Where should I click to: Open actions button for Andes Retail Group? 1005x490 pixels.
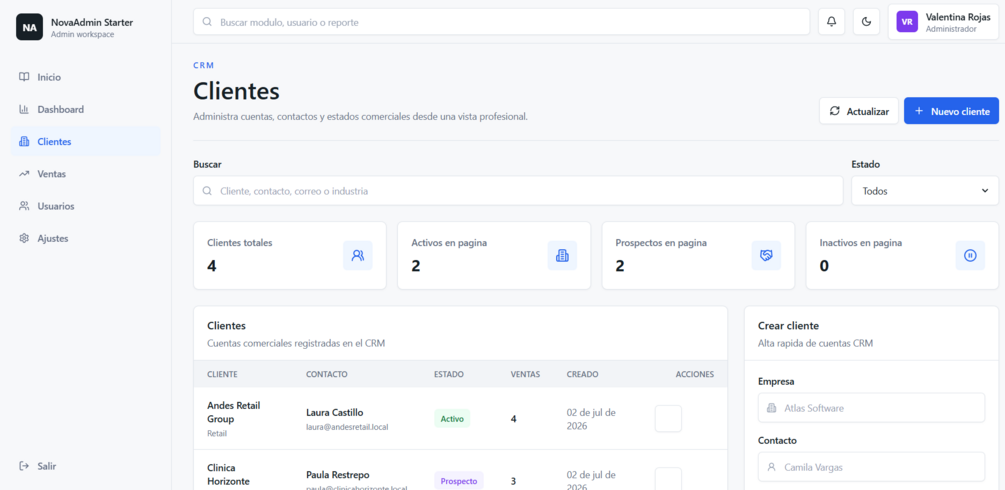668,419
